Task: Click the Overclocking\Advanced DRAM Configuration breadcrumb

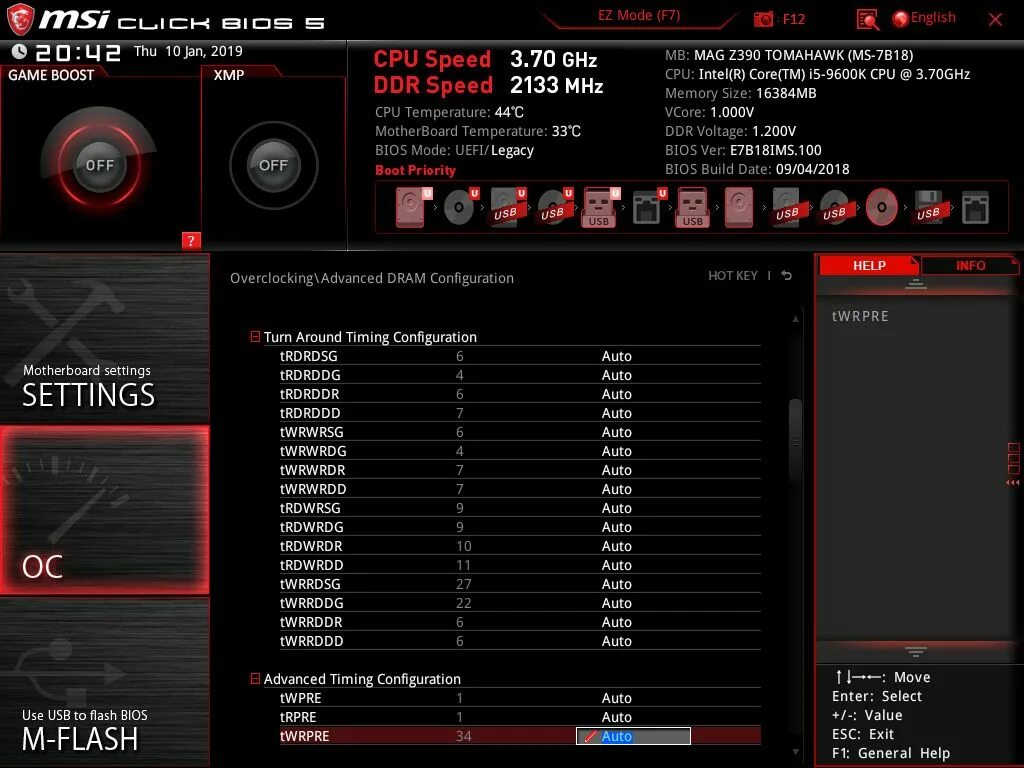Action: pos(372,278)
